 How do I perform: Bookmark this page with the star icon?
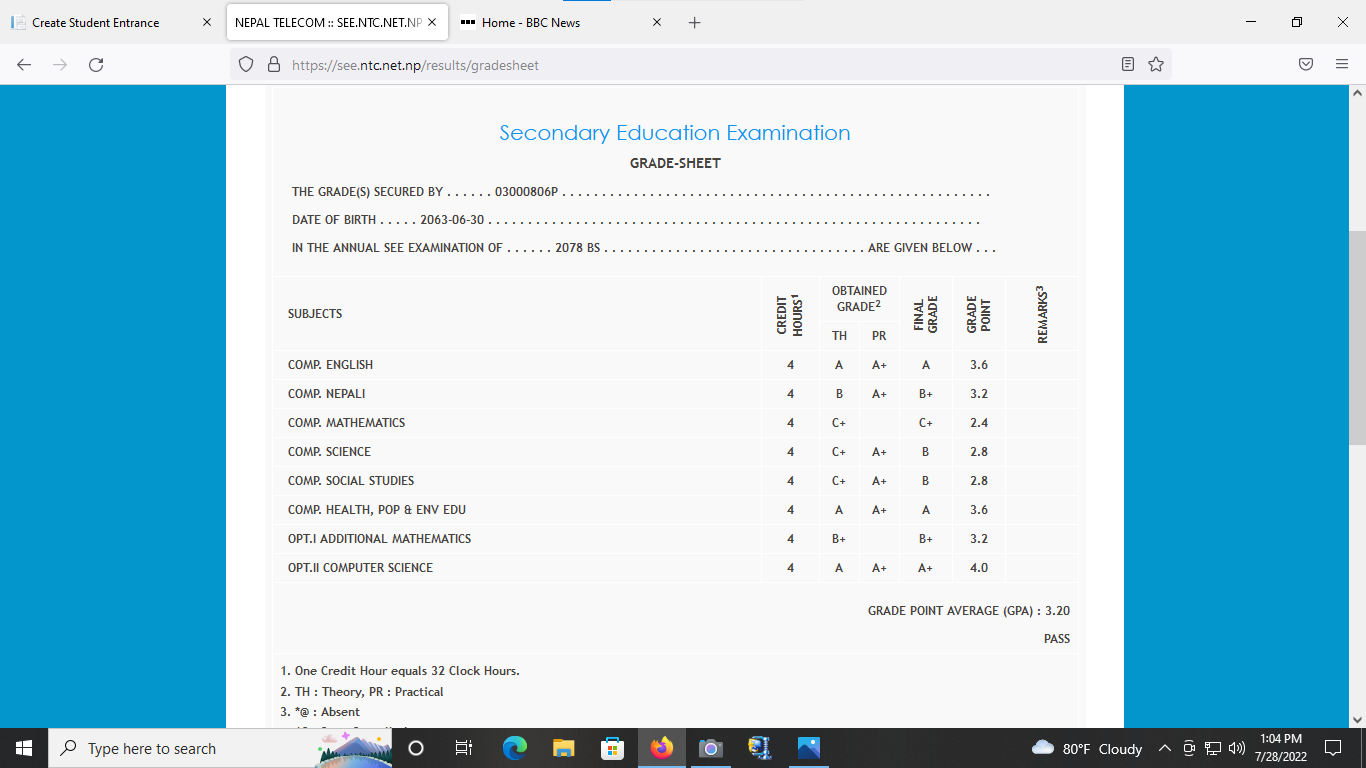[x=1156, y=64]
